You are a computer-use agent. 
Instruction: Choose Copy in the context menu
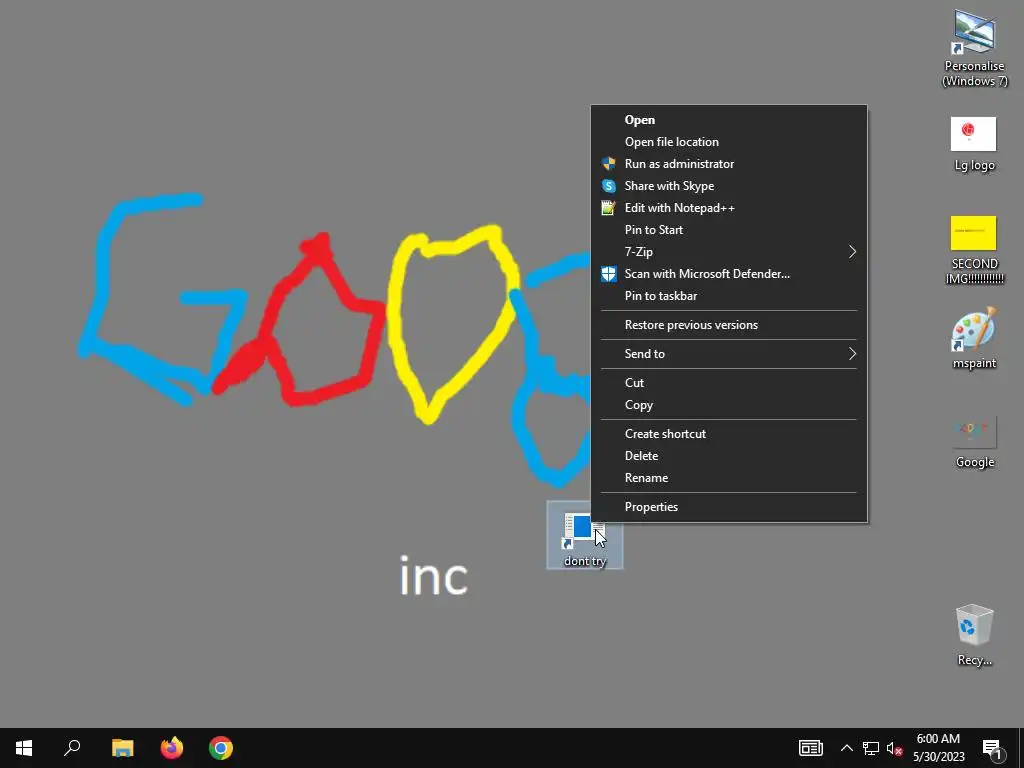click(x=729, y=405)
